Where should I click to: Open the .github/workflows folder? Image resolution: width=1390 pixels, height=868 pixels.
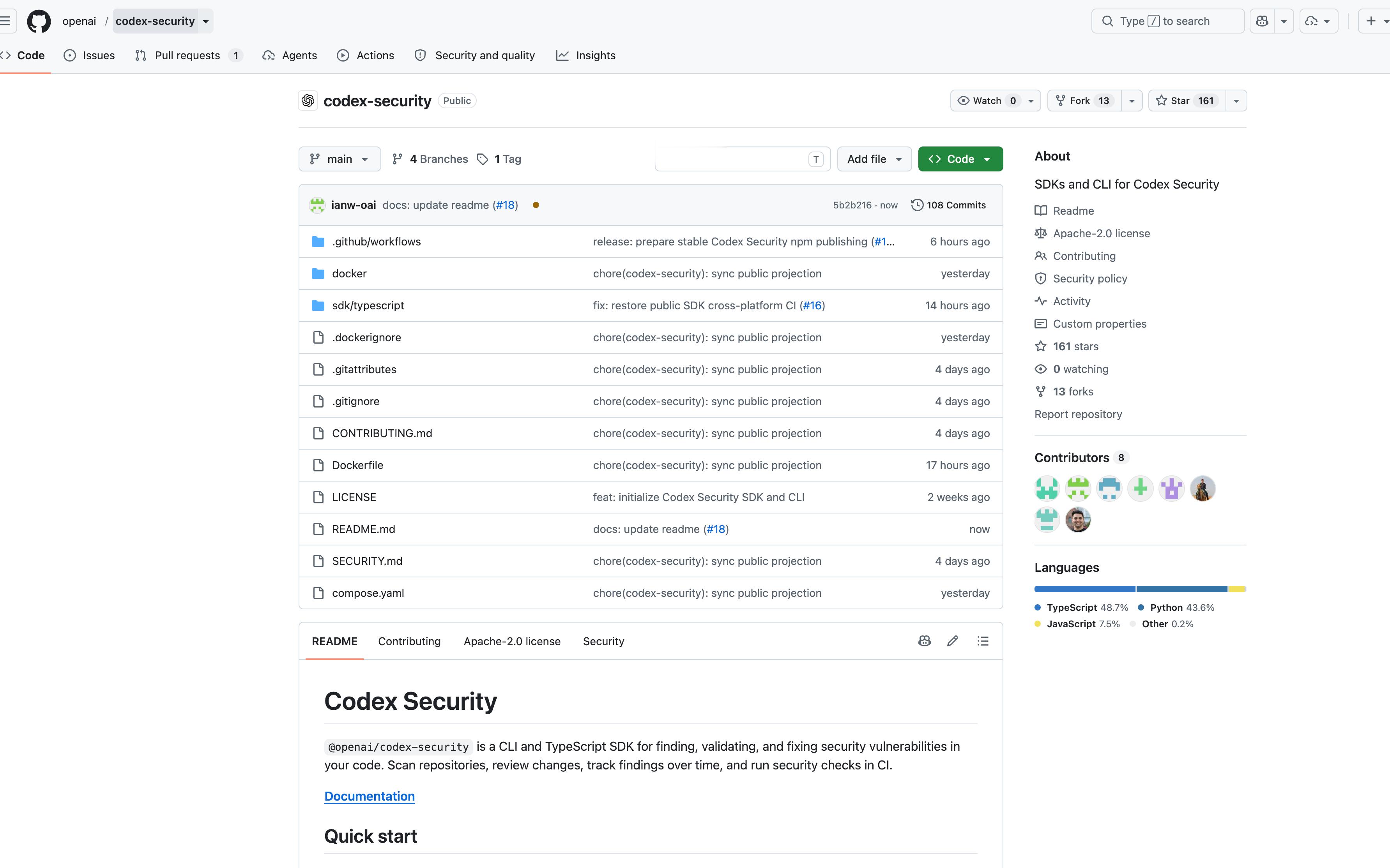click(376, 242)
